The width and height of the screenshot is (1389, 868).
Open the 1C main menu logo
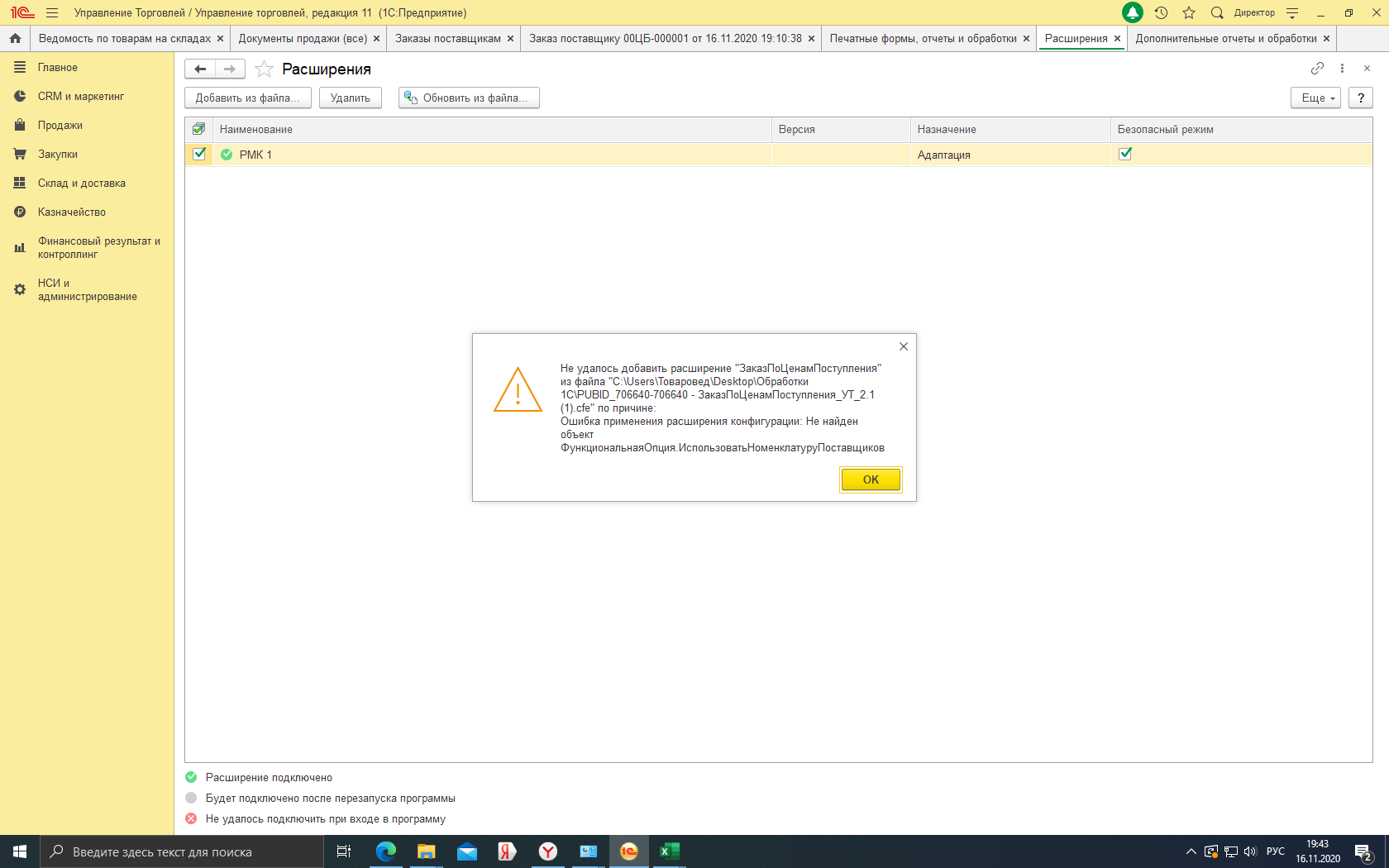(x=22, y=12)
